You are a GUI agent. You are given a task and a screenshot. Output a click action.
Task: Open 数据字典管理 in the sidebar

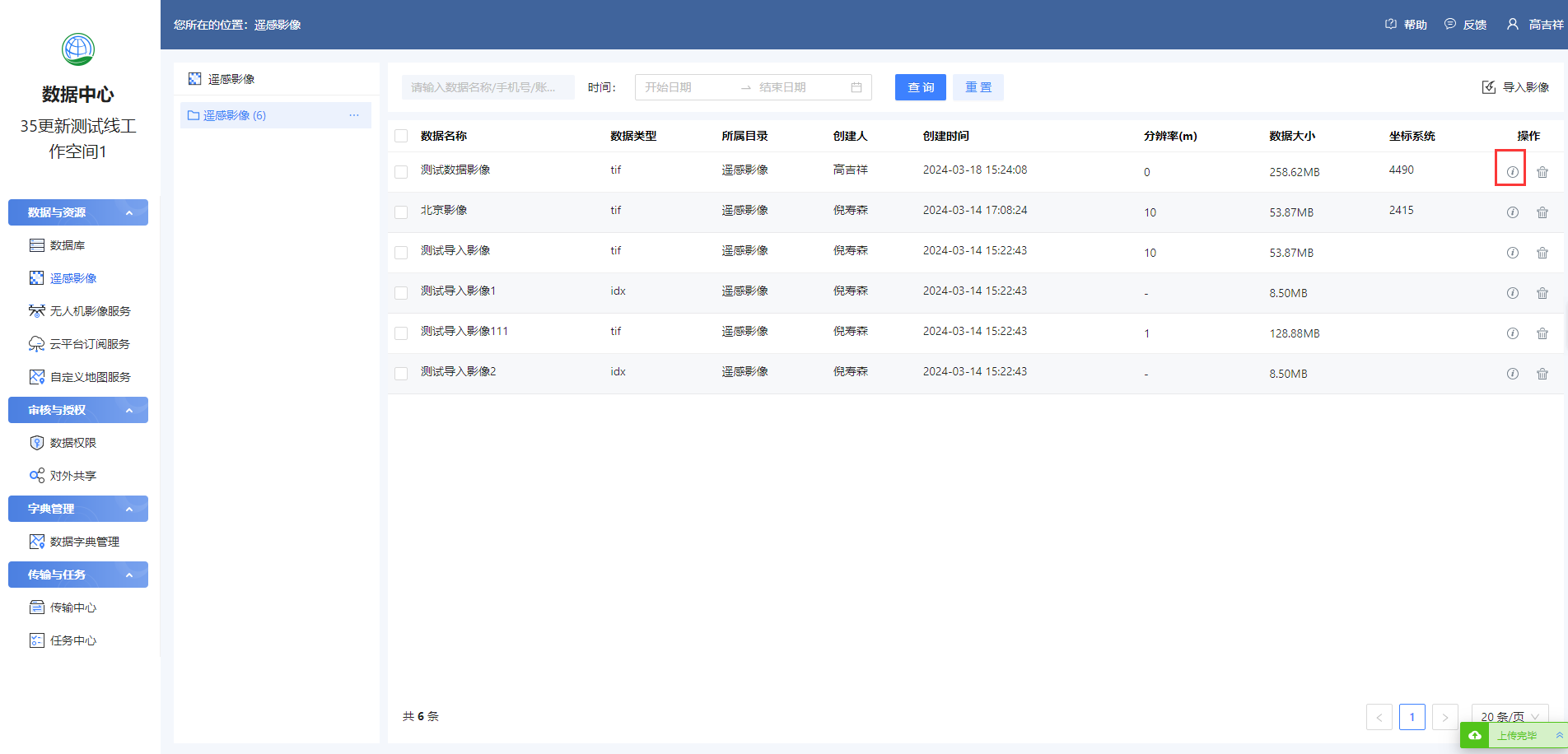coord(85,542)
